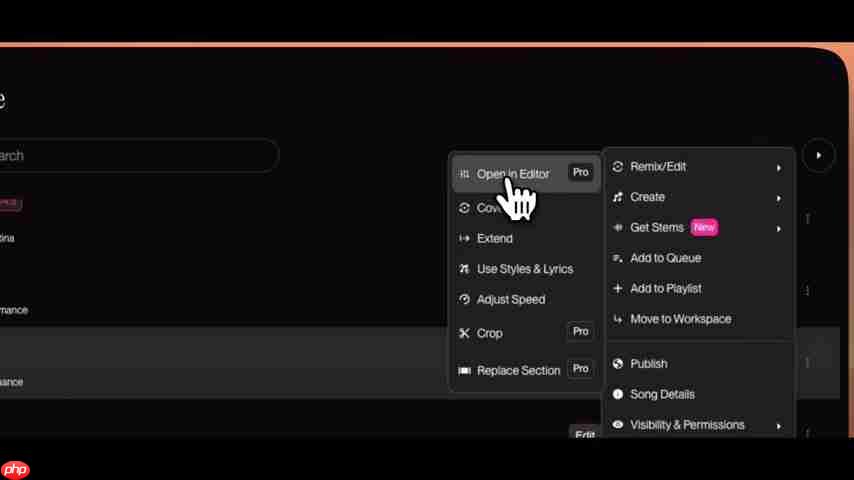Choose Crop from the submenu
854x480 pixels.
[x=526, y=333]
